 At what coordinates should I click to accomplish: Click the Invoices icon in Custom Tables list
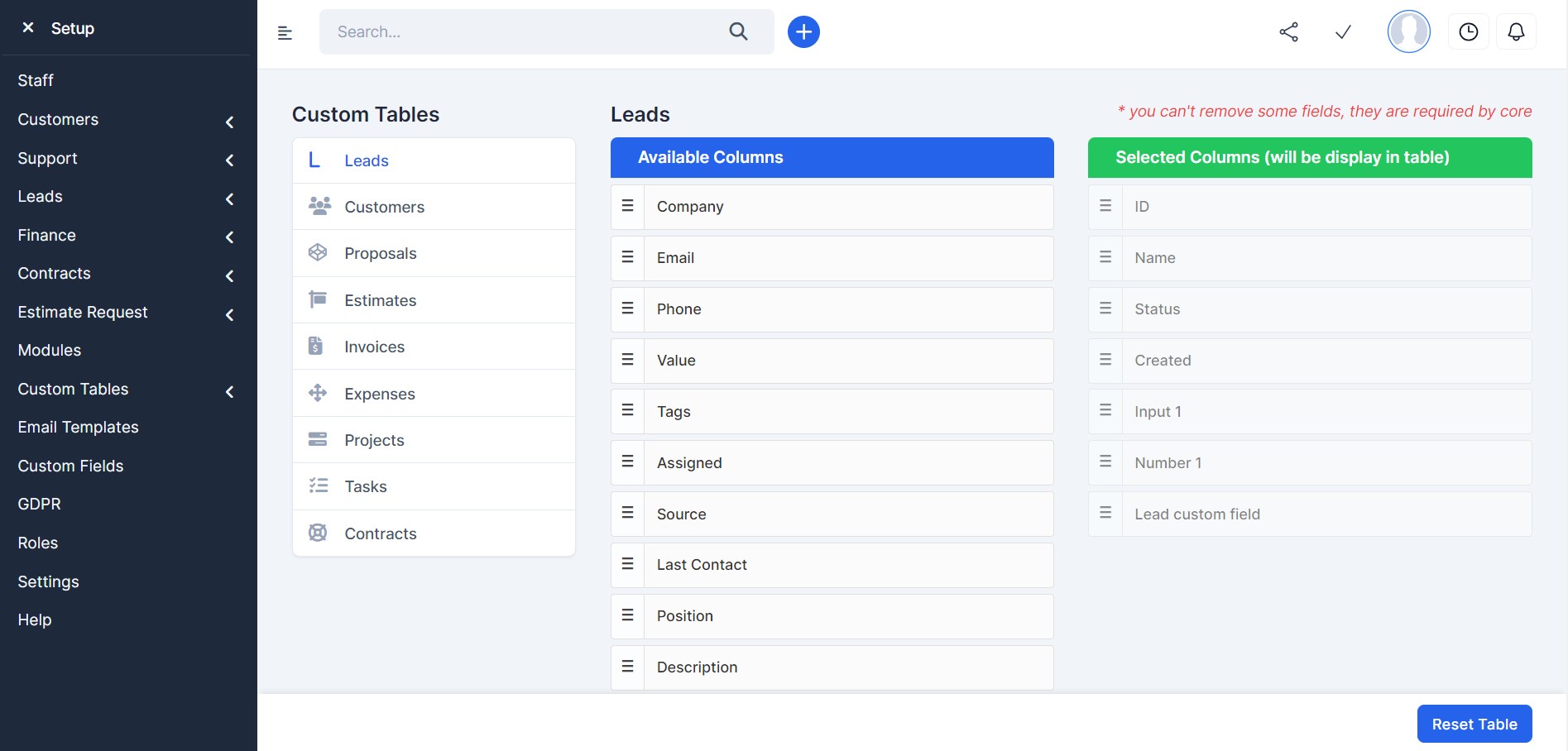317,346
